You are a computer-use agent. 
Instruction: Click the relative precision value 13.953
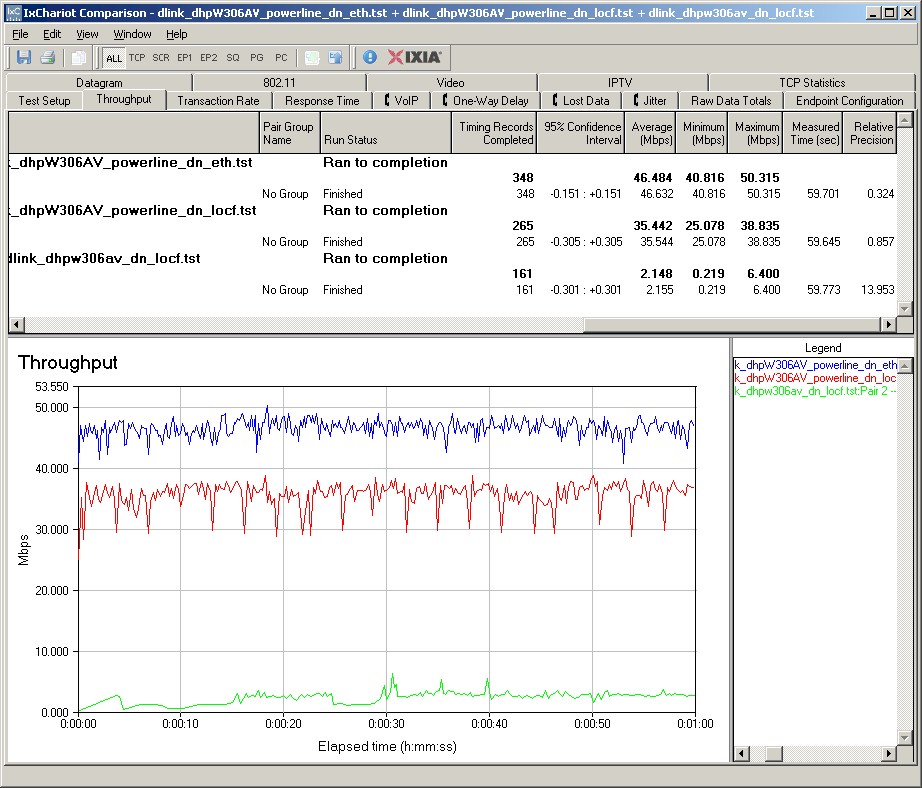pyautogui.click(x=877, y=290)
